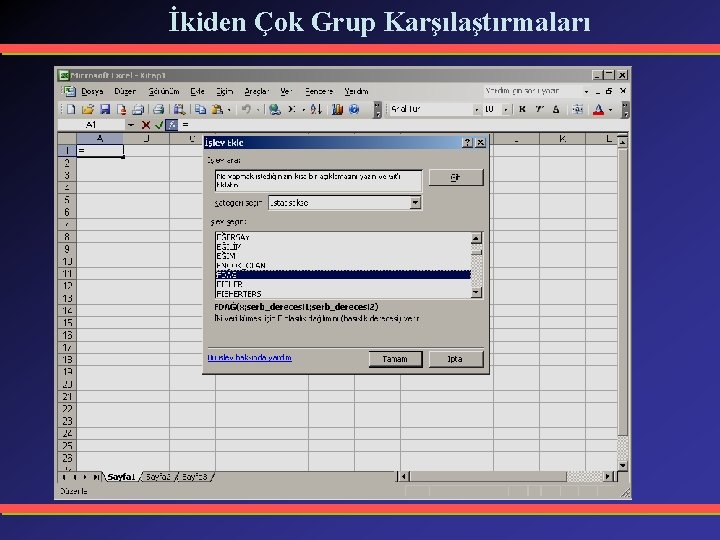
Task: Click the workbook control icon beside Dosya
Action: (x=69, y=91)
